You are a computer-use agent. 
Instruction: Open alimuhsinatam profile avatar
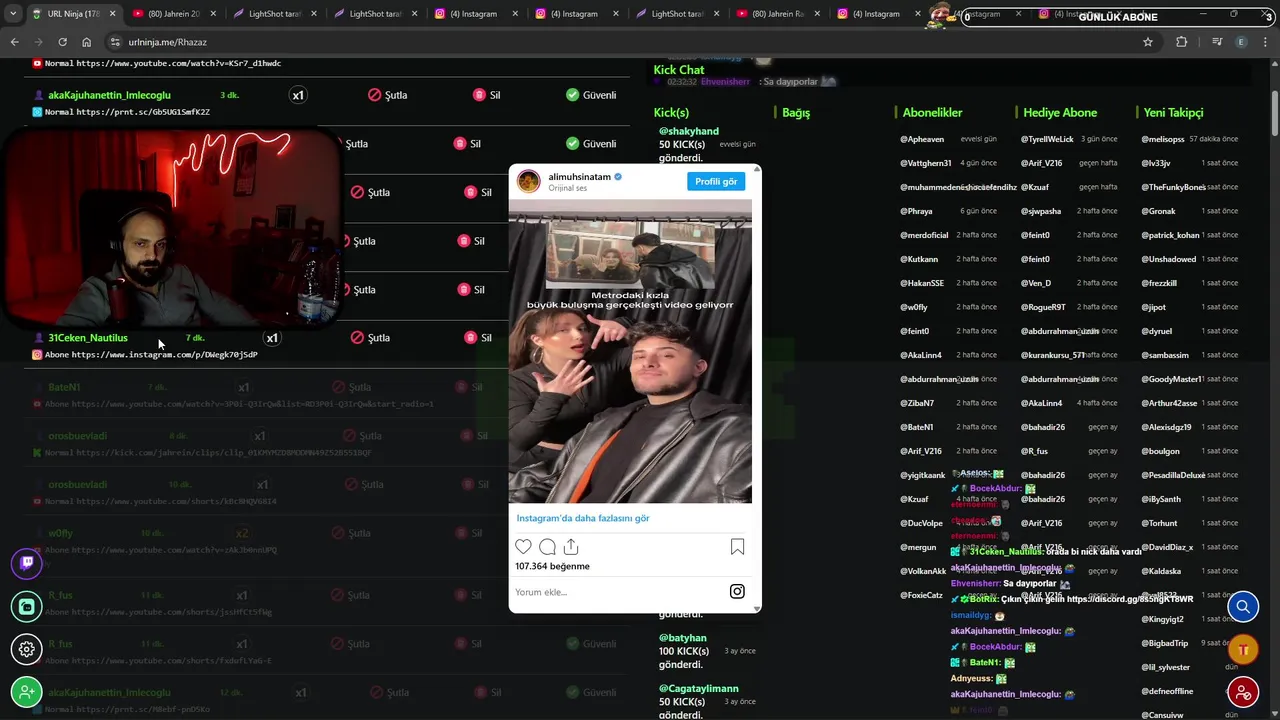click(x=529, y=181)
